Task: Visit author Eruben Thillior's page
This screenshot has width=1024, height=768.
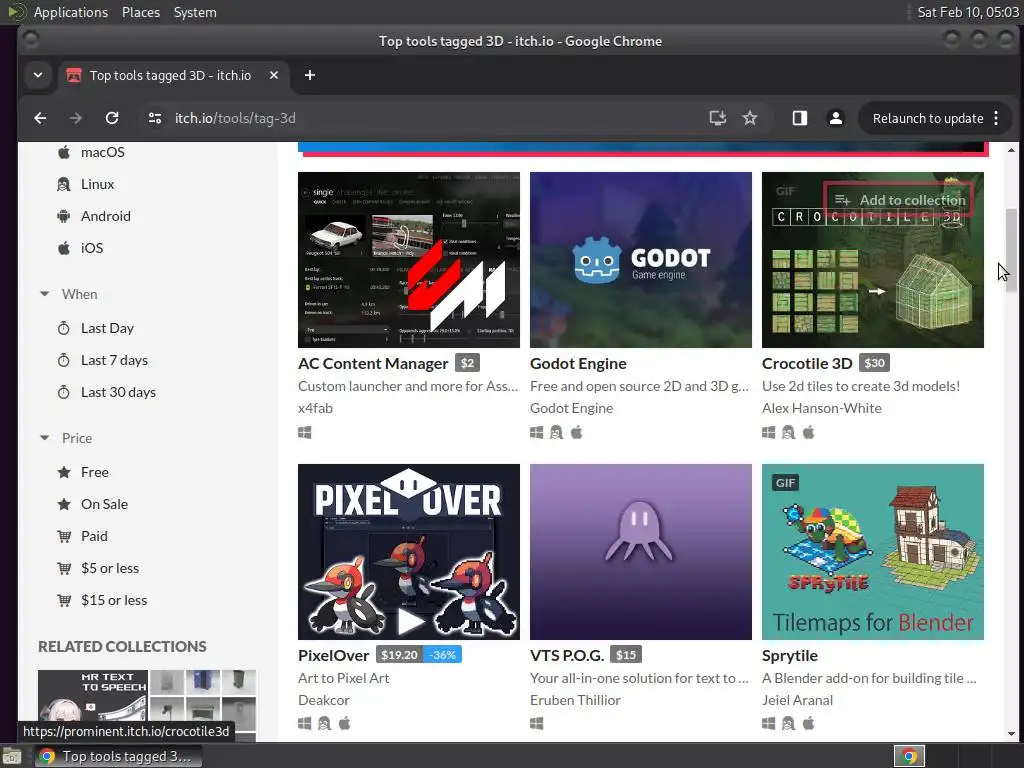Action: [575, 700]
